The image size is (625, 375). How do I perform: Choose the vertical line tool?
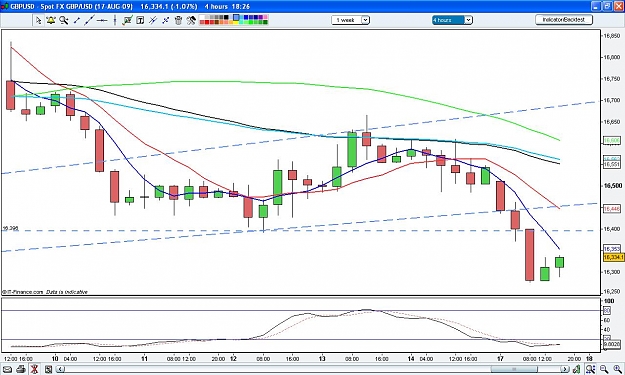click(x=115, y=20)
